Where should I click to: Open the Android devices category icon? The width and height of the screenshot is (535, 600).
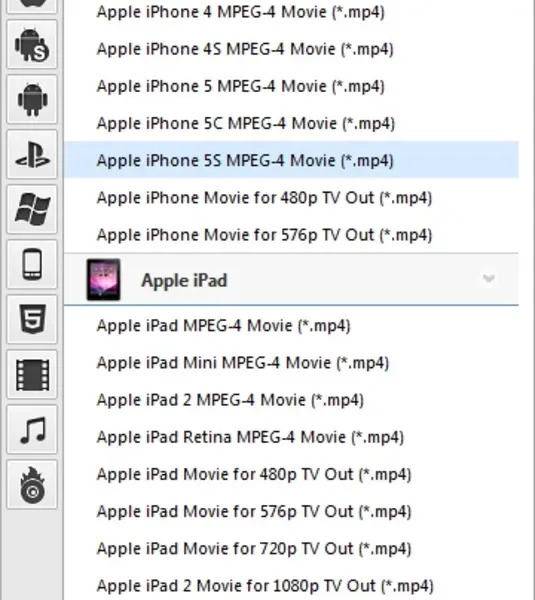[32, 99]
